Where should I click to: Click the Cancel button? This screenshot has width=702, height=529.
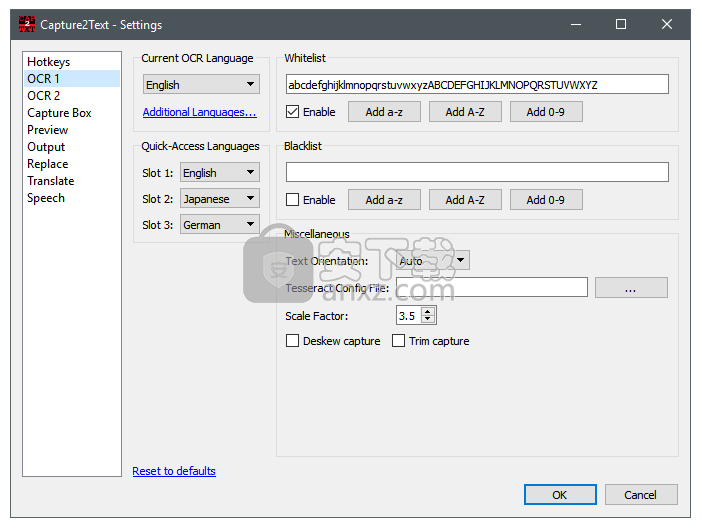point(641,495)
